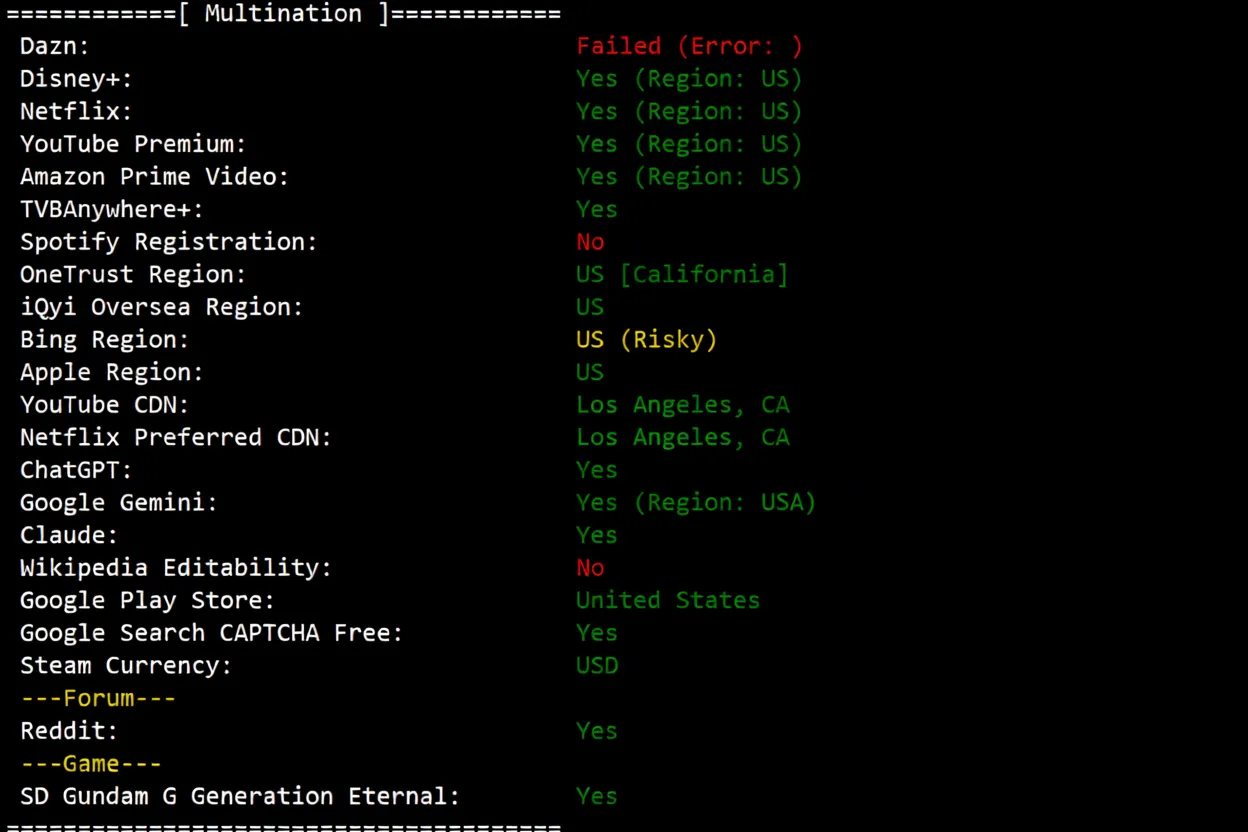
Task: Click Amazon Prime Video's "Yes (Region: US)" value
Action: pyautogui.click(x=690, y=177)
